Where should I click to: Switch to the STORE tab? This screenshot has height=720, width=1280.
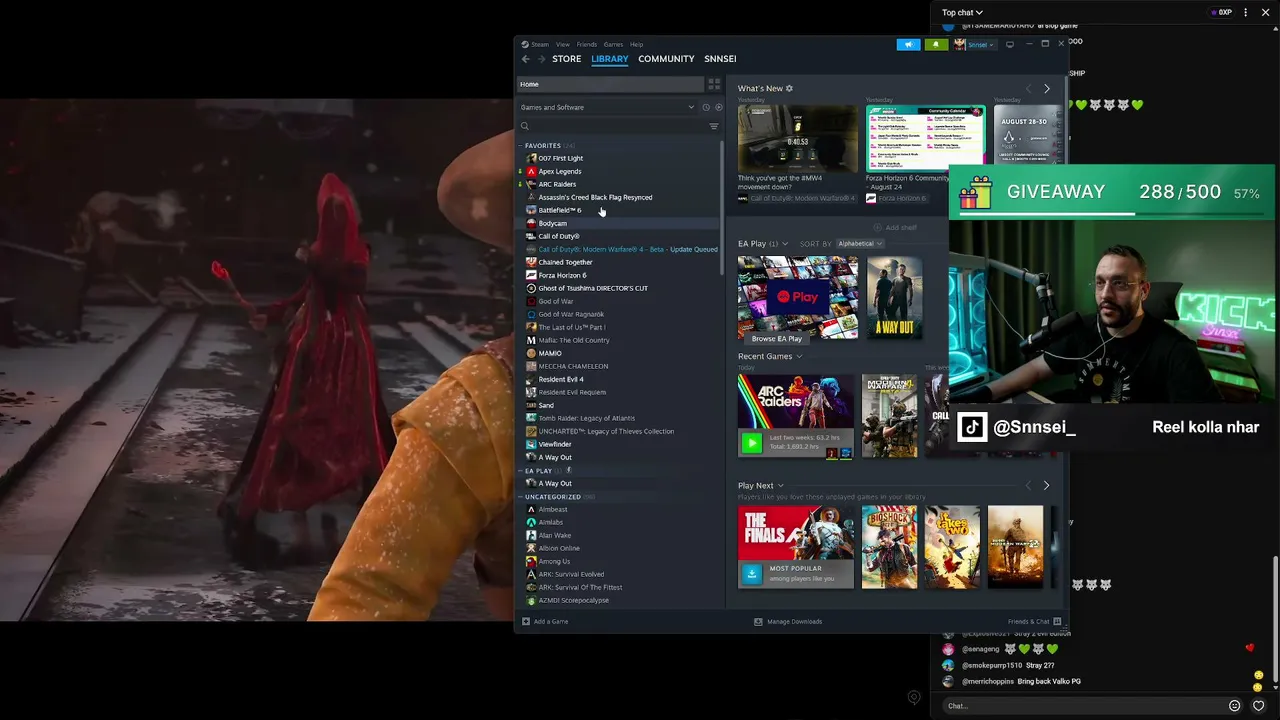(566, 59)
